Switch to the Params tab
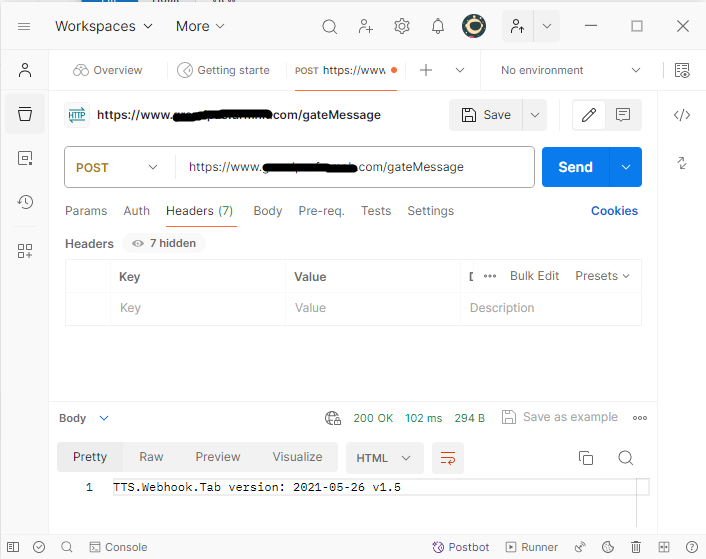Screen dimensions: 706x559 coord(86,211)
